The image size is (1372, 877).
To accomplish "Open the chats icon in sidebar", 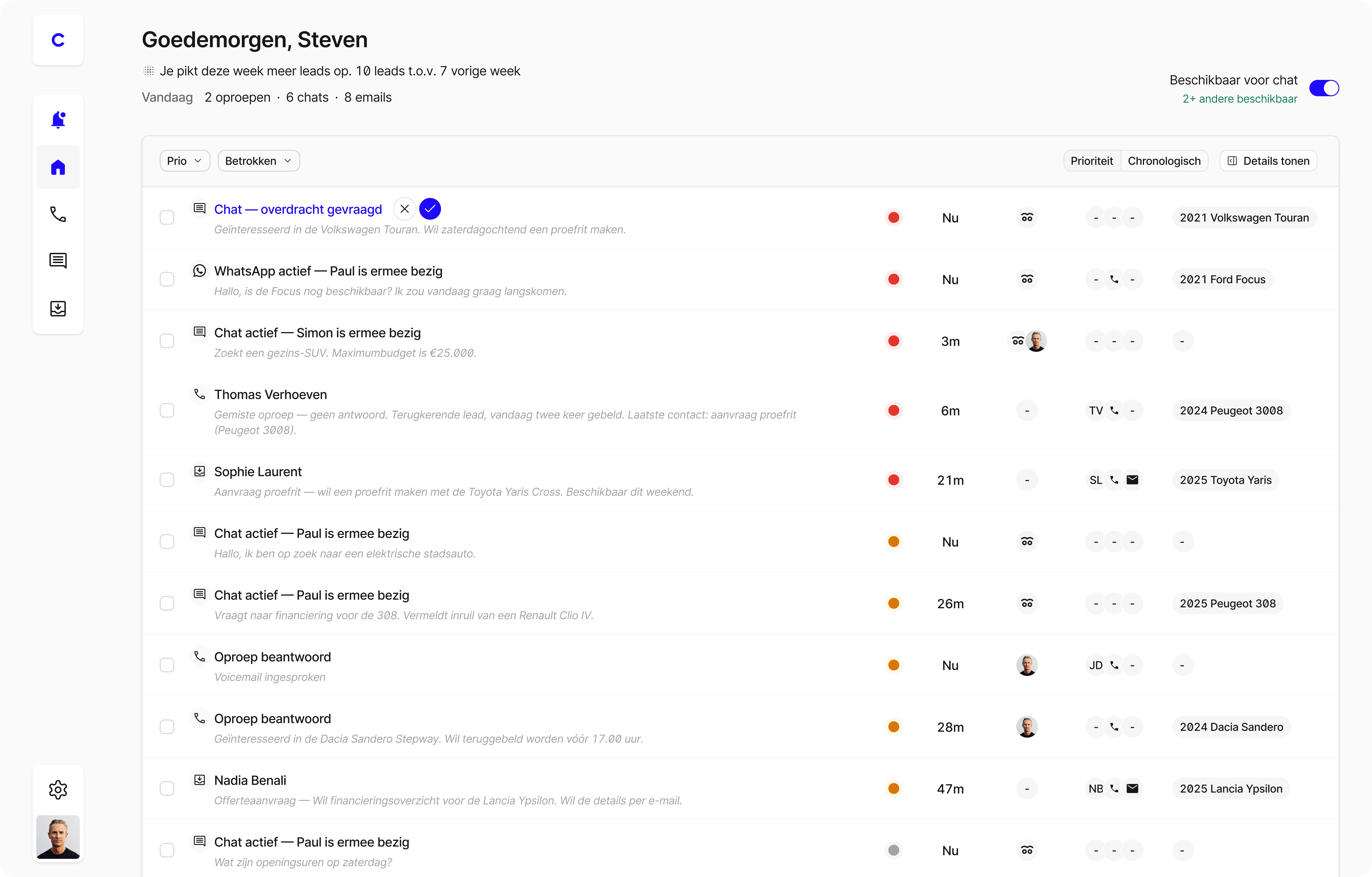I will click(58, 261).
